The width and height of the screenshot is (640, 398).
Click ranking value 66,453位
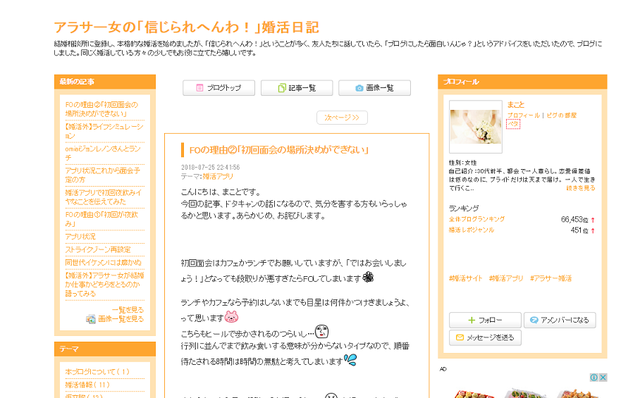pos(575,220)
